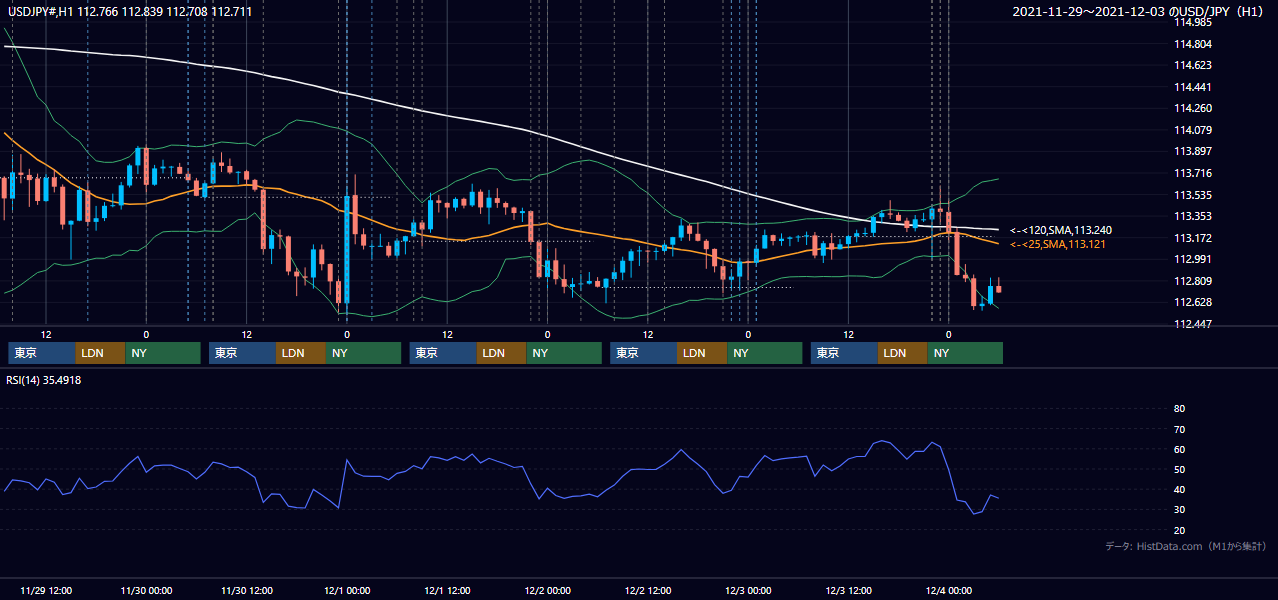
Task: Click the first 東京 session block in the row
Action: click(x=42, y=353)
